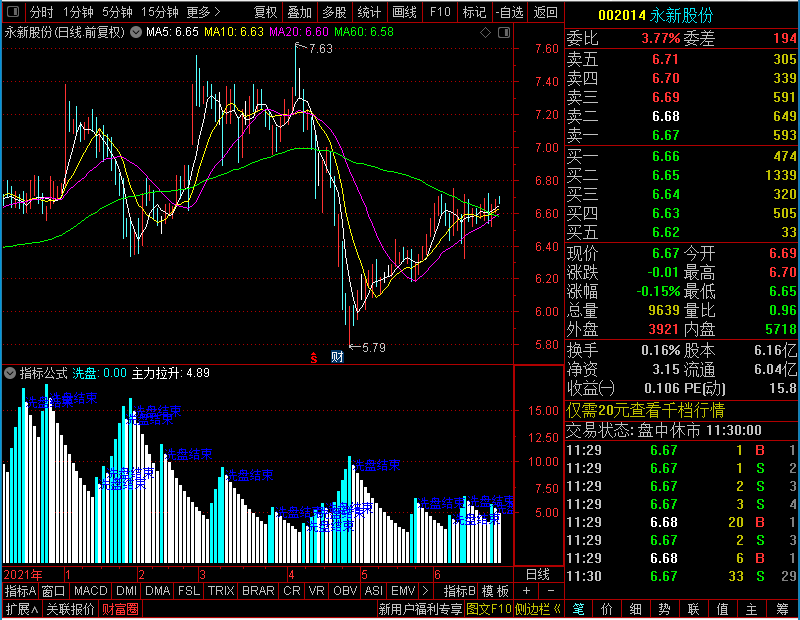Select the 1分钟 period
This screenshot has height=620, width=800.
coord(78,12)
